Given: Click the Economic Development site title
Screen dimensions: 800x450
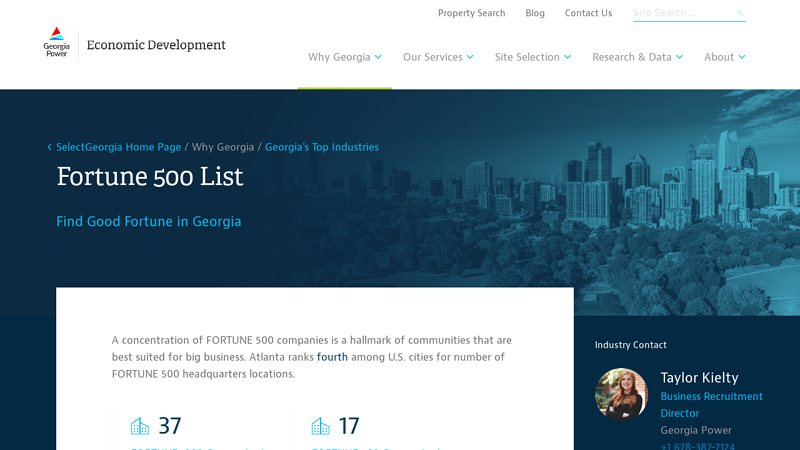Looking at the screenshot, I should (x=156, y=45).
